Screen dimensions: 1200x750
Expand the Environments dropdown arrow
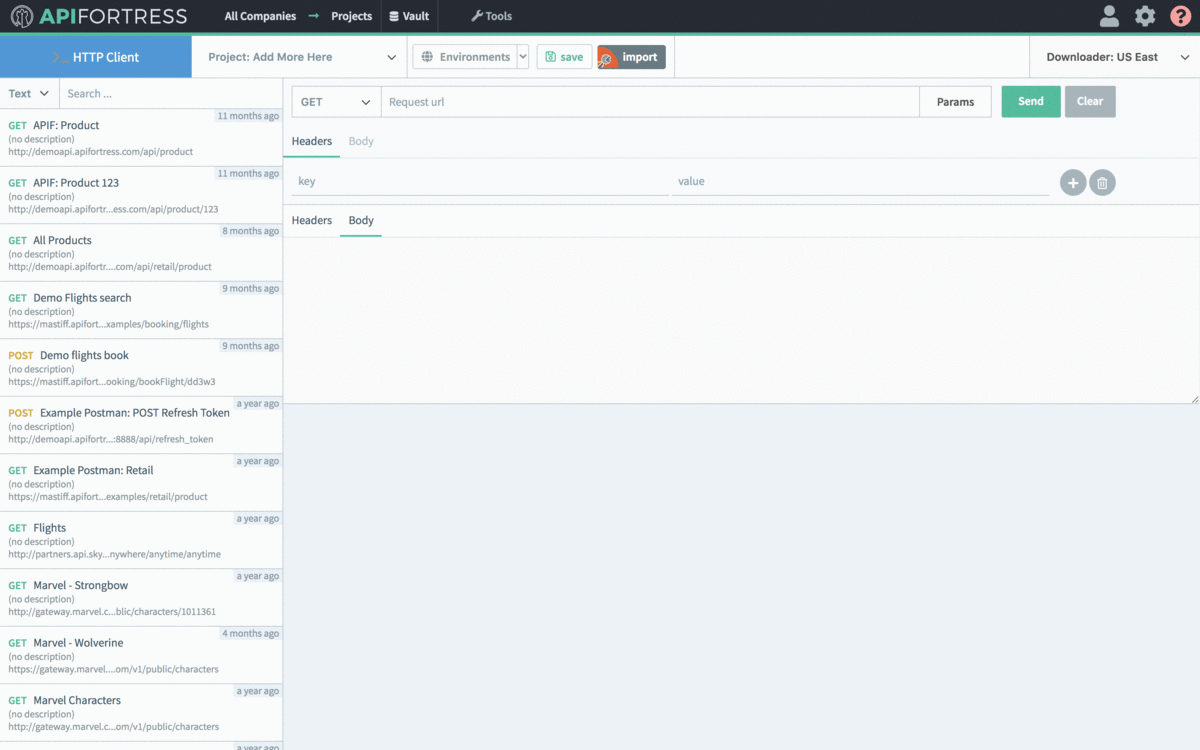coord(523,57)
